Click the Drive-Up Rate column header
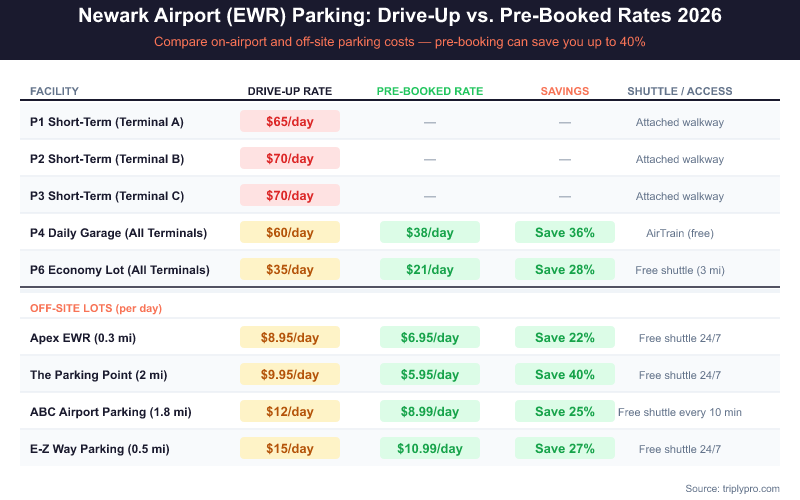 tap(290, 91)
